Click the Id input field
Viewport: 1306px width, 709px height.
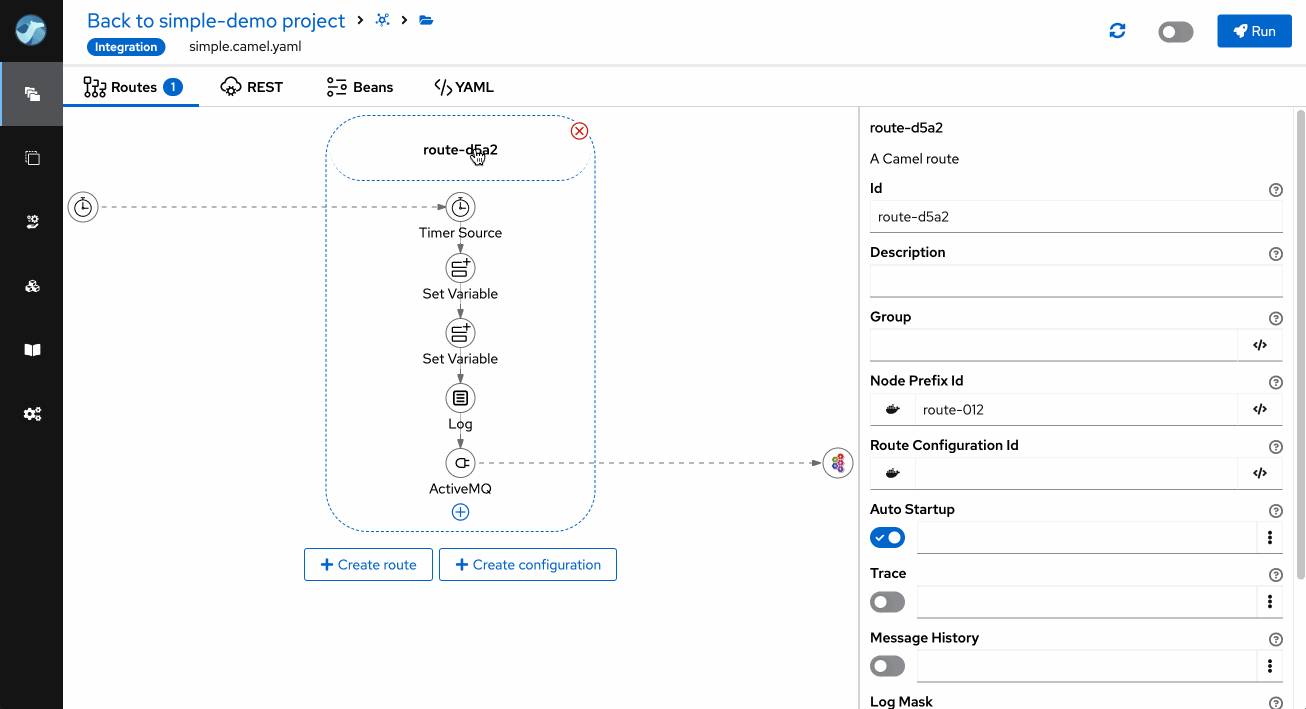tap(1075, 217)
